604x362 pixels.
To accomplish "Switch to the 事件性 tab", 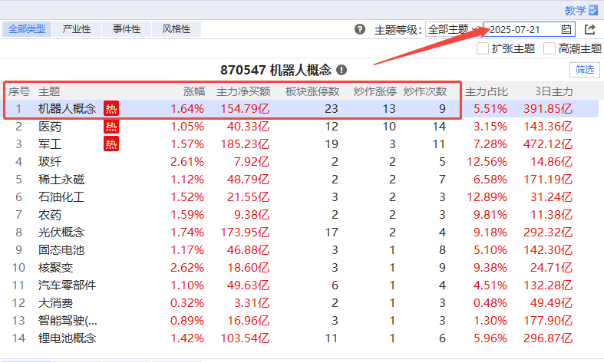I will pos(126,29).
